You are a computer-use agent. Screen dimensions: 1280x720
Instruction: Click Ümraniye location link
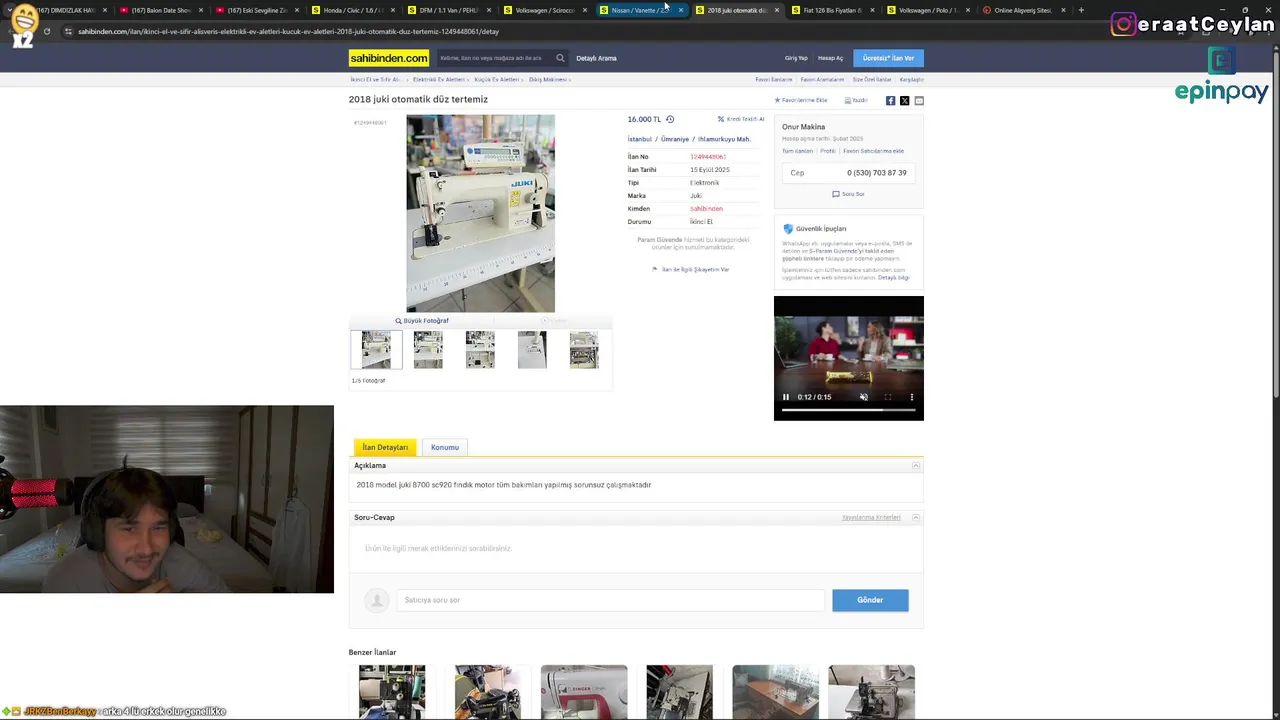[x=675, y=139]
